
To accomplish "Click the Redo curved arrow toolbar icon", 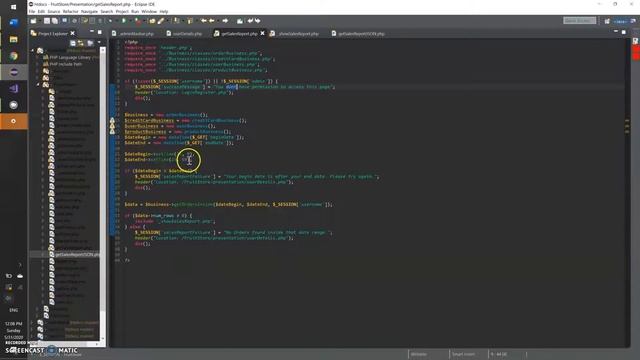I will pyautogui.click(x=258, y=21).
